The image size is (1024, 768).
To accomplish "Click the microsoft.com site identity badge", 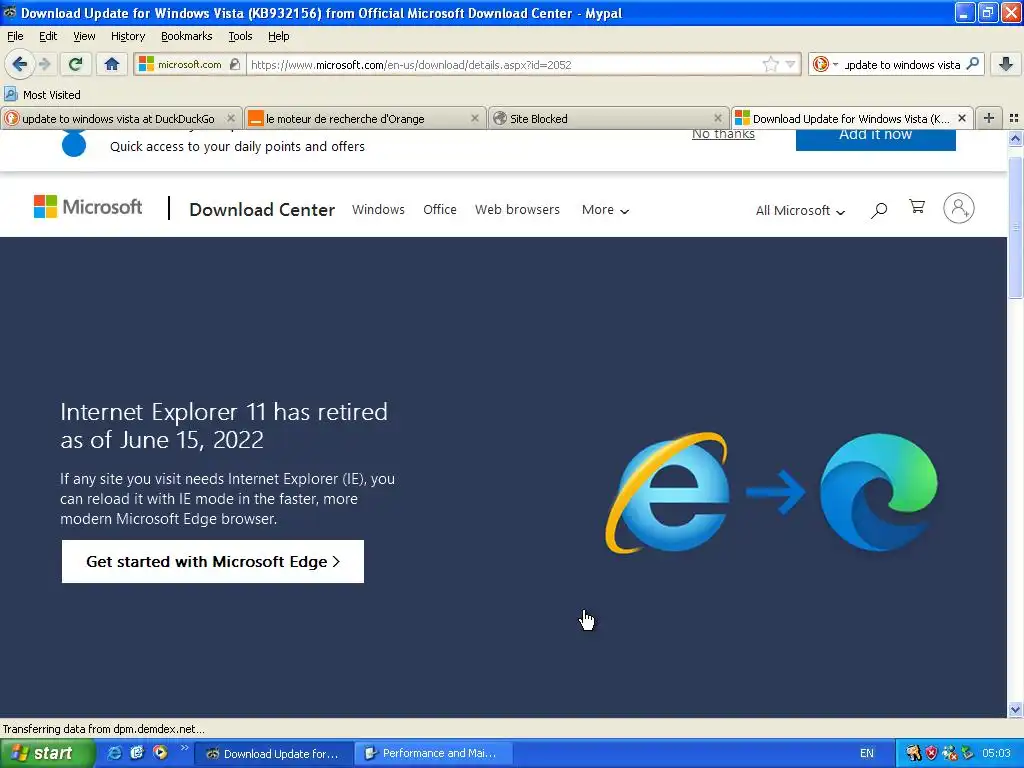I will click(190, 64).
